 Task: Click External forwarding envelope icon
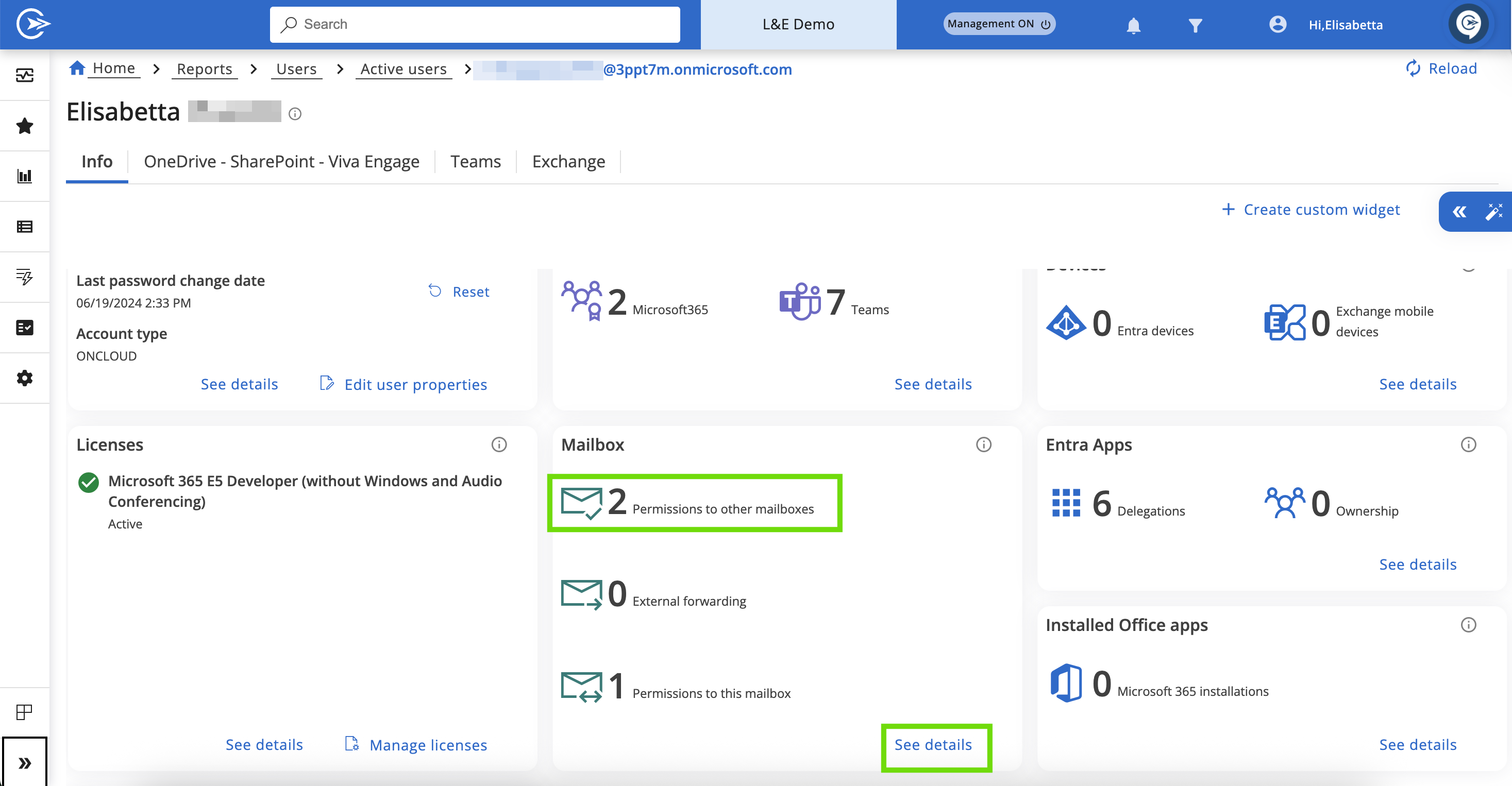tap(582, 594)
